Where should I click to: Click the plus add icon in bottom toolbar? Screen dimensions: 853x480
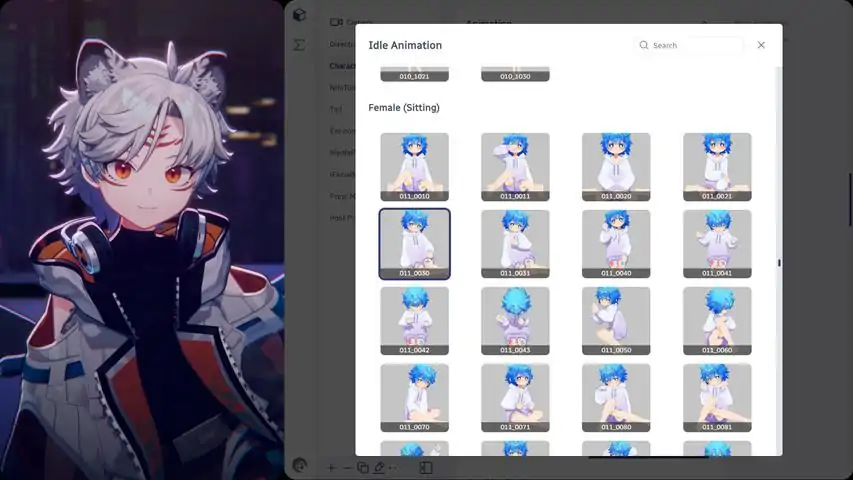pyautogui.click(x=332, y=467)
